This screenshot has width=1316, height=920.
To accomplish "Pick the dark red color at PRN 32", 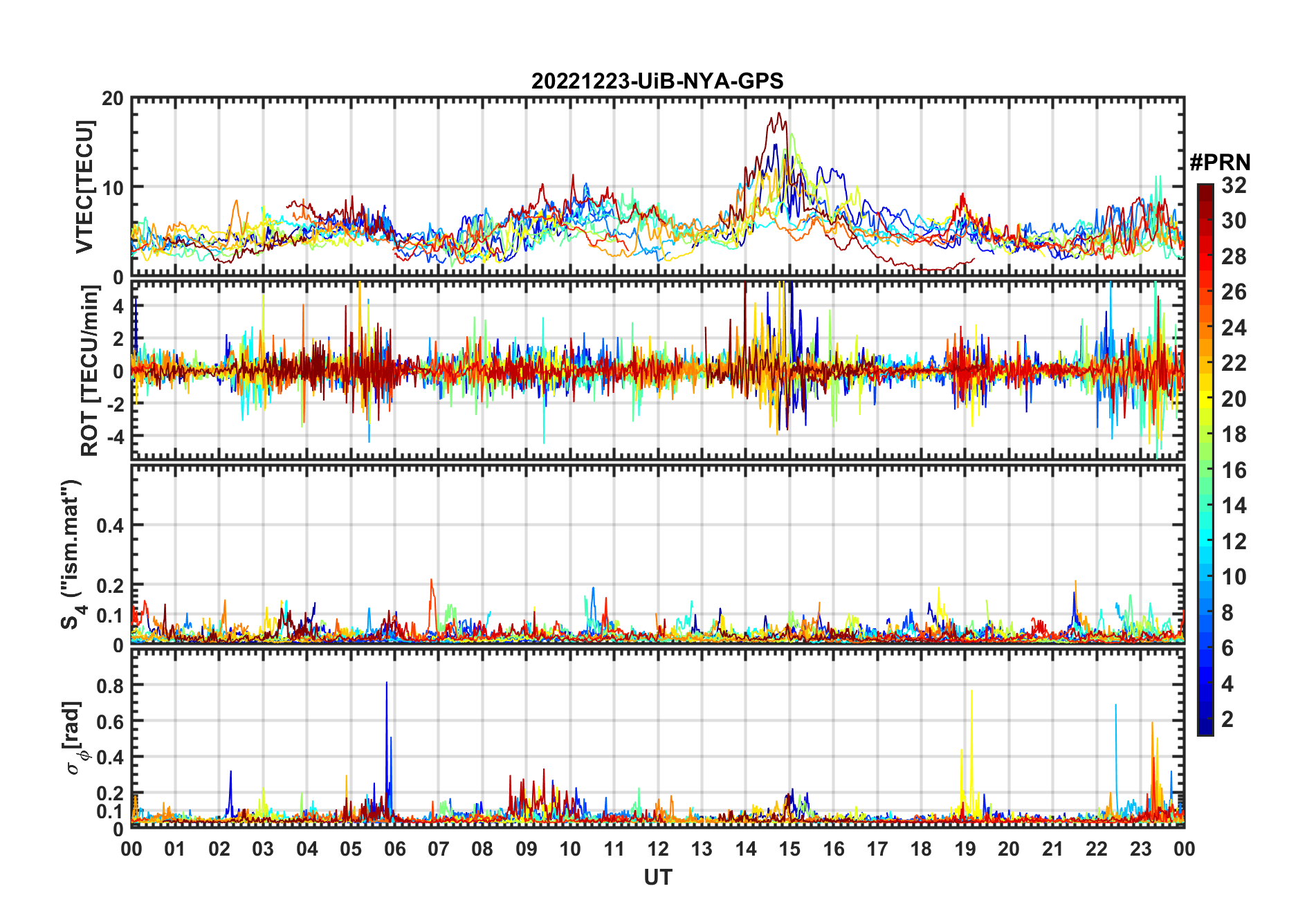I will [1205, 188].
